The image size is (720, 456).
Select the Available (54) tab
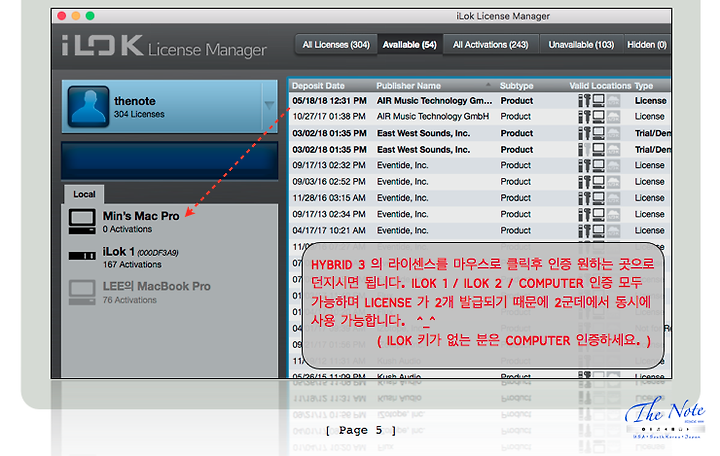click(x=410, y=45)
